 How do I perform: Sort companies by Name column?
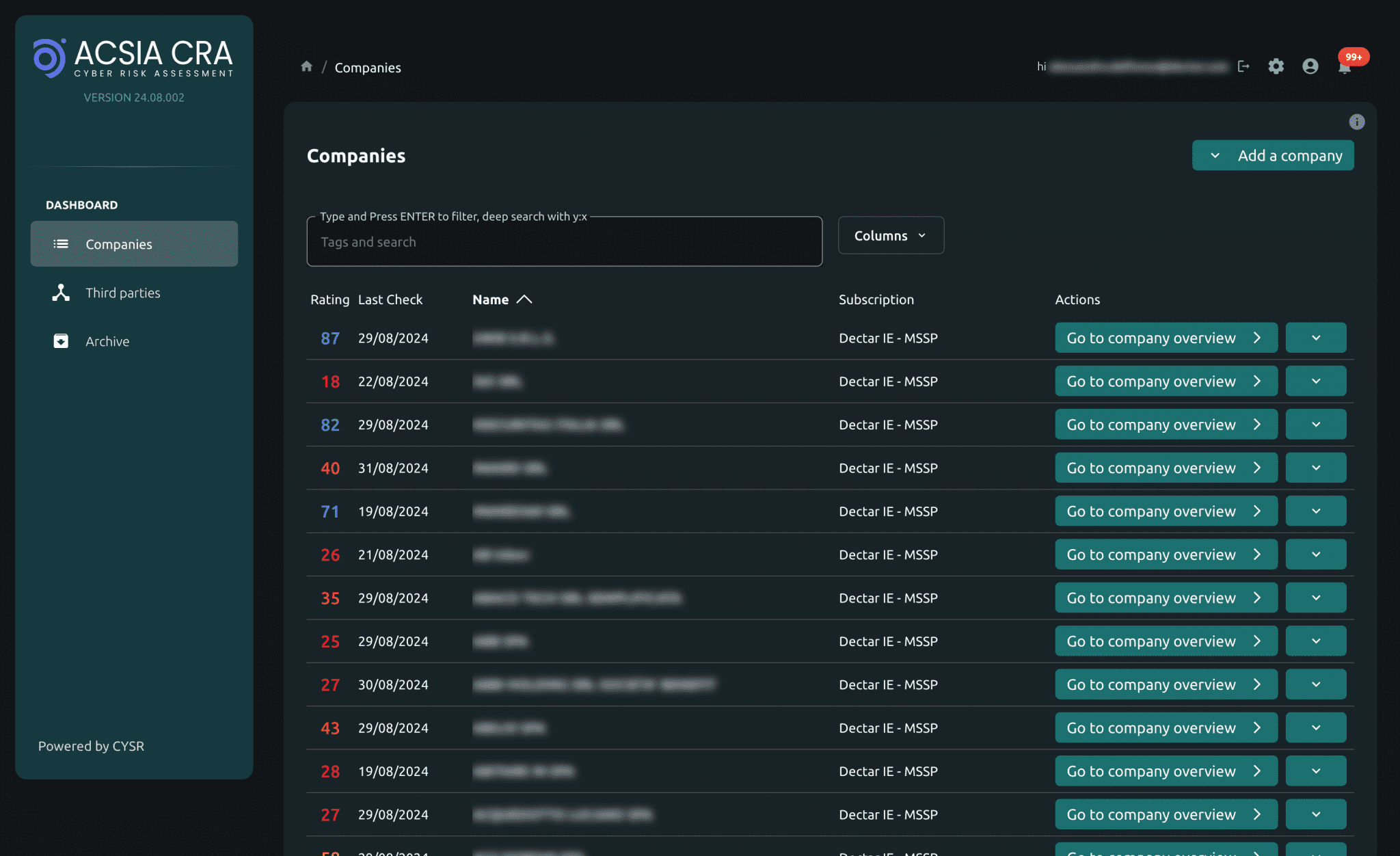pos(490,299)
